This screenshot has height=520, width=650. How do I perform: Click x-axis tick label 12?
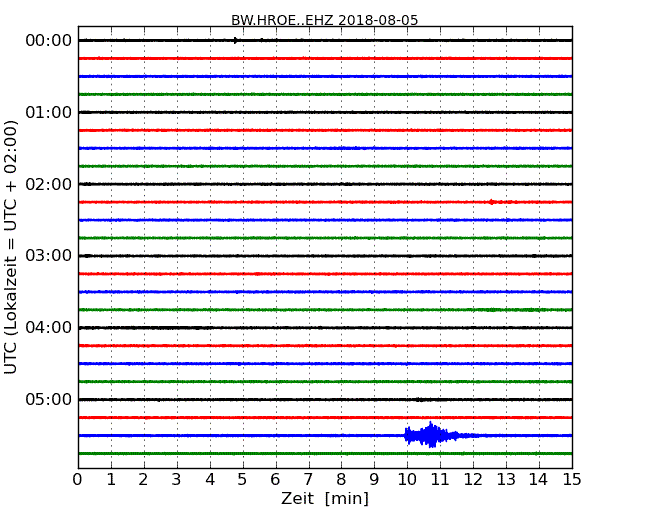pos(473,480)
